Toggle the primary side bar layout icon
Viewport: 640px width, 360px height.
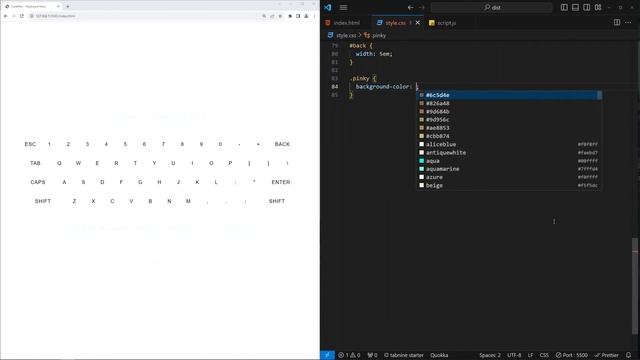pyautogui.click(x=564, y=7)
